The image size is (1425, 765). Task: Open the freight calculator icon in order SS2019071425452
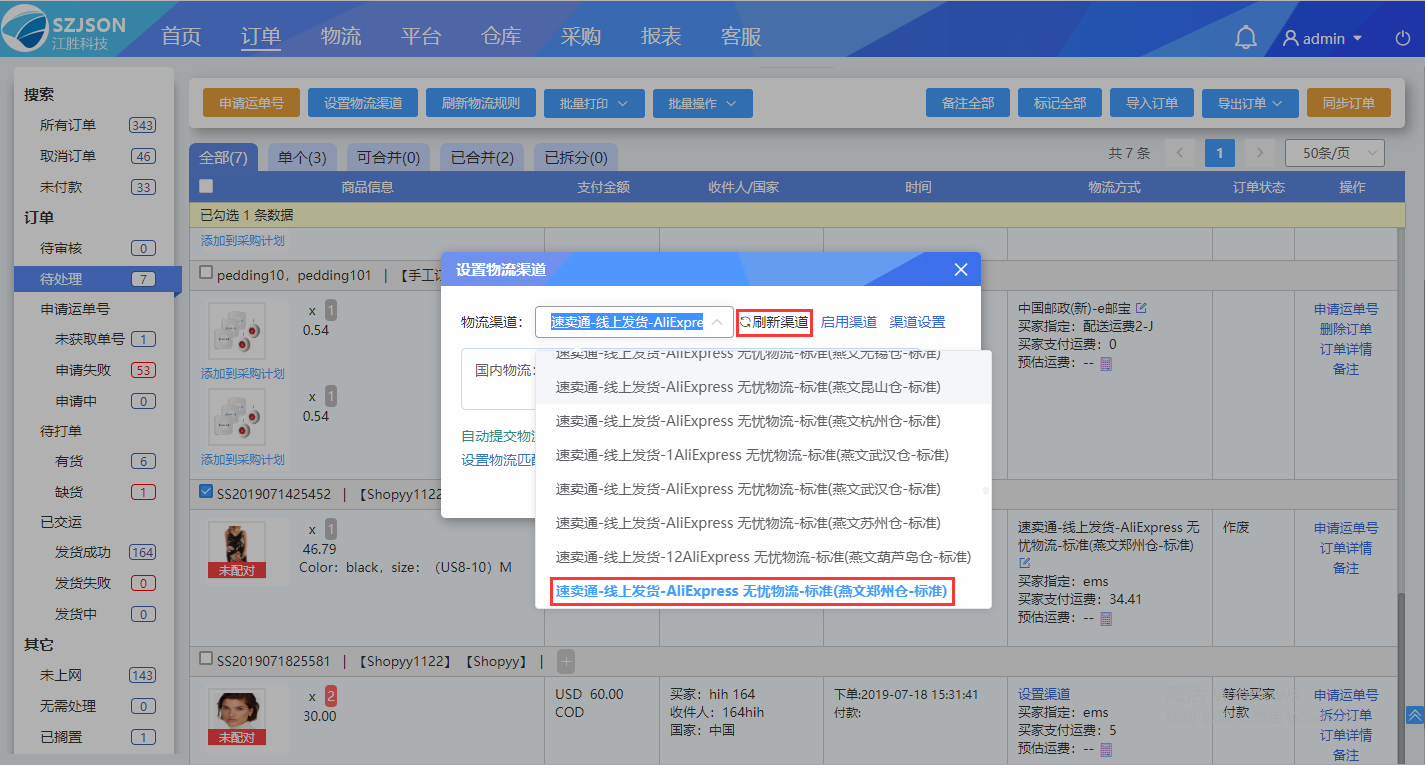coord(1106,619)
